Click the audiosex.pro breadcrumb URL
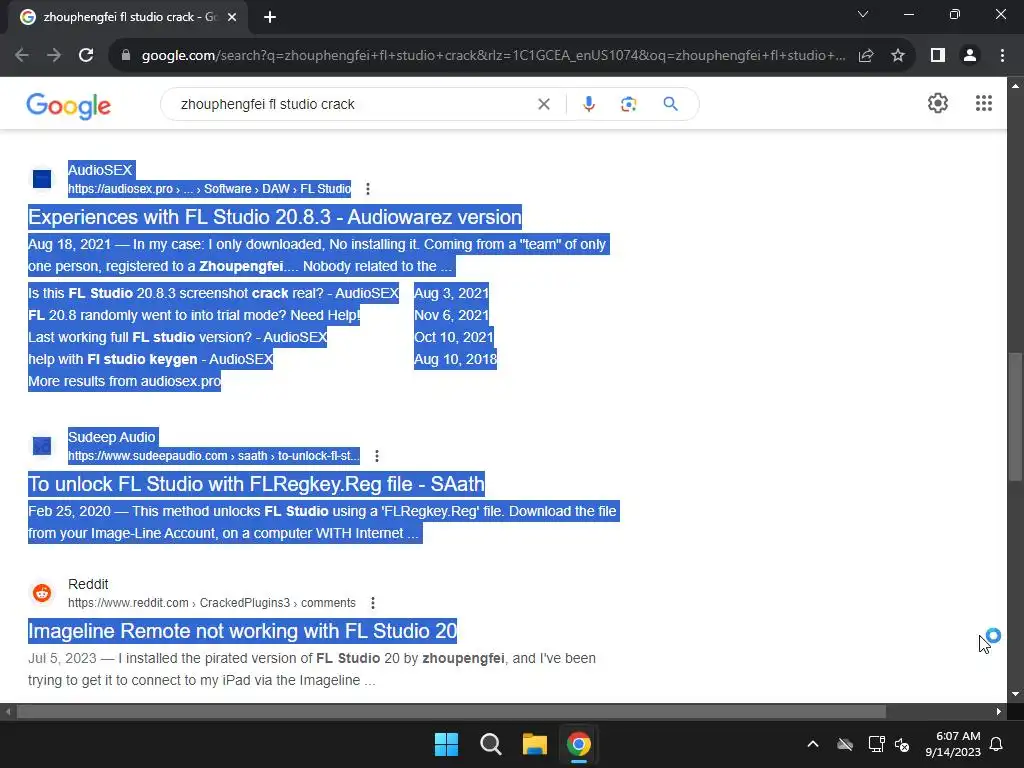The width and height of the screenshot is (1024, 768). pos(210,189)
